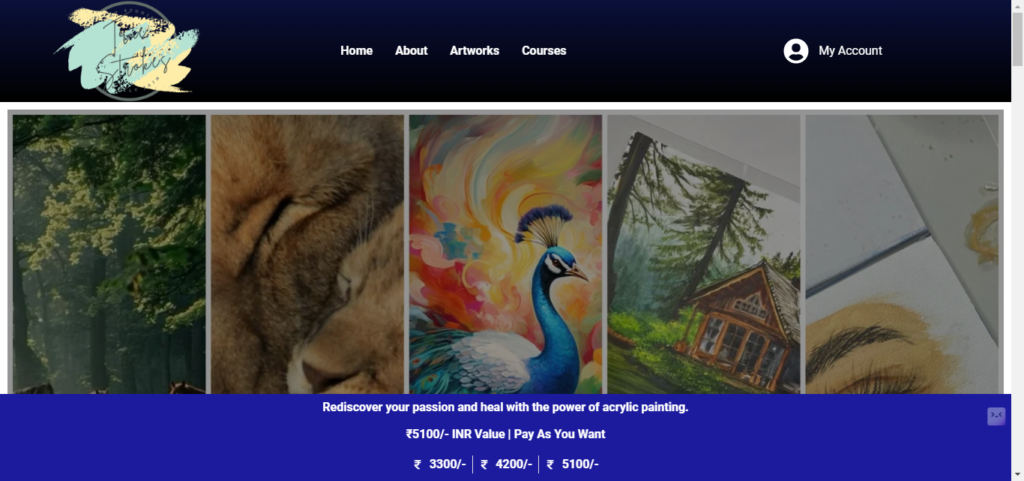Open the Courses page
The width and height of the screenshot is (1024, 481).
544,51
